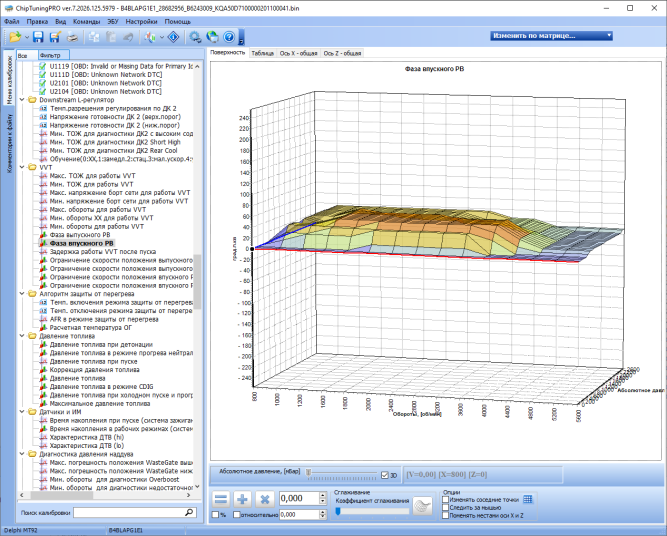The width and height of the screenshot is (667, 536).
Task: Click the 0,000 value input field
Action: tap(299, 499)
